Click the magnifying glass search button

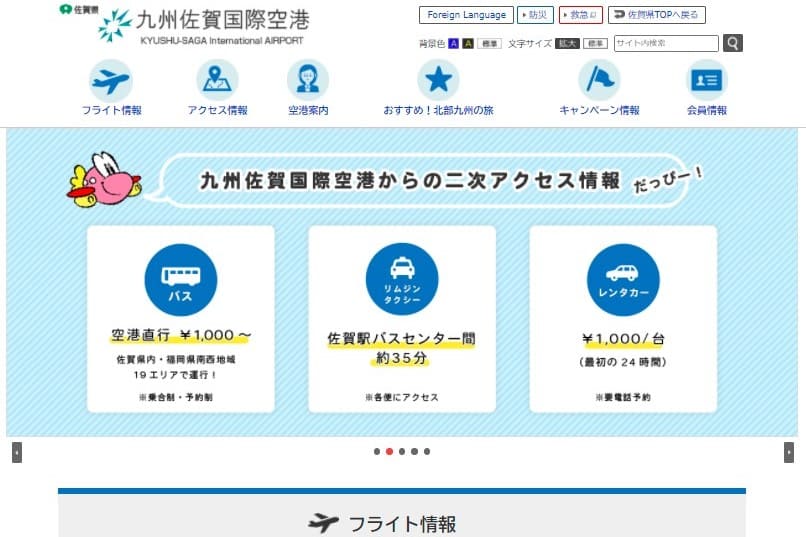coord(732,43)
